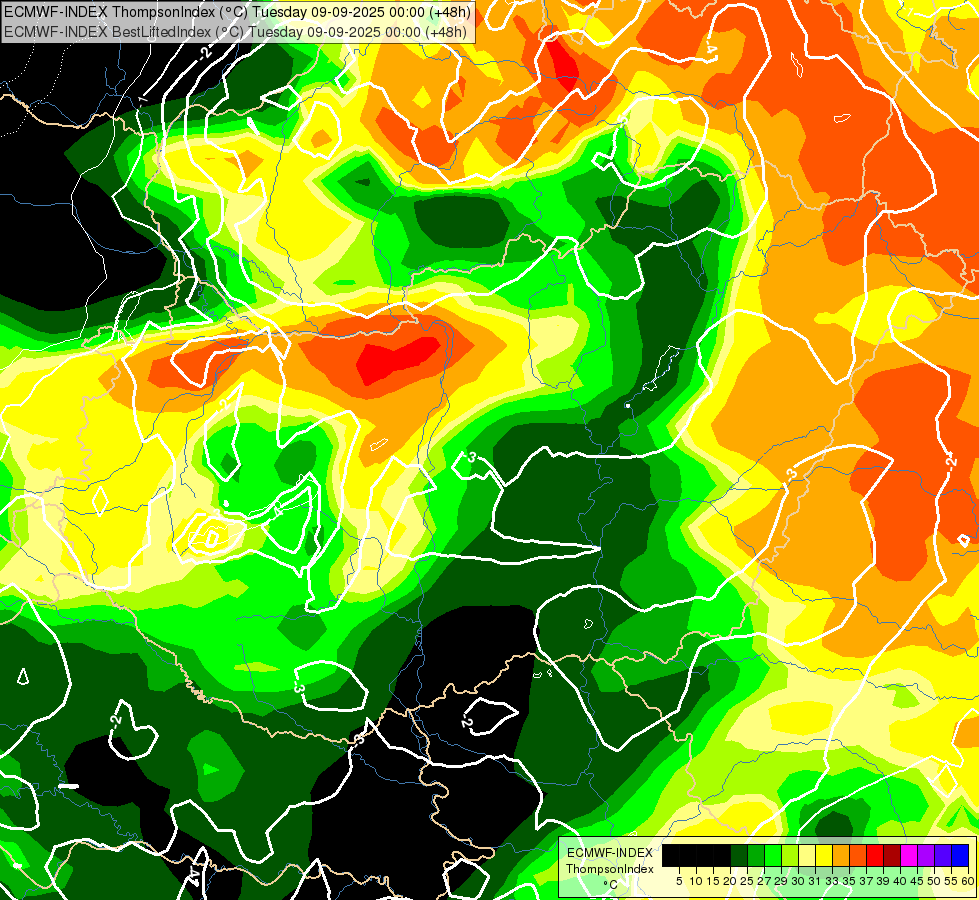Click the legend scale value '5'

click(x=679, y=881)
